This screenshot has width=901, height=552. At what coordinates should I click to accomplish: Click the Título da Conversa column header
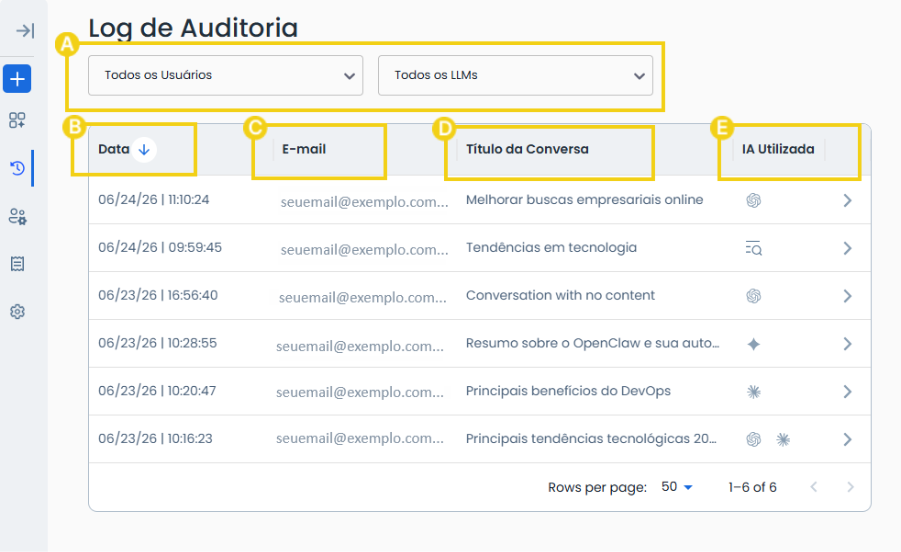[527, 149]
